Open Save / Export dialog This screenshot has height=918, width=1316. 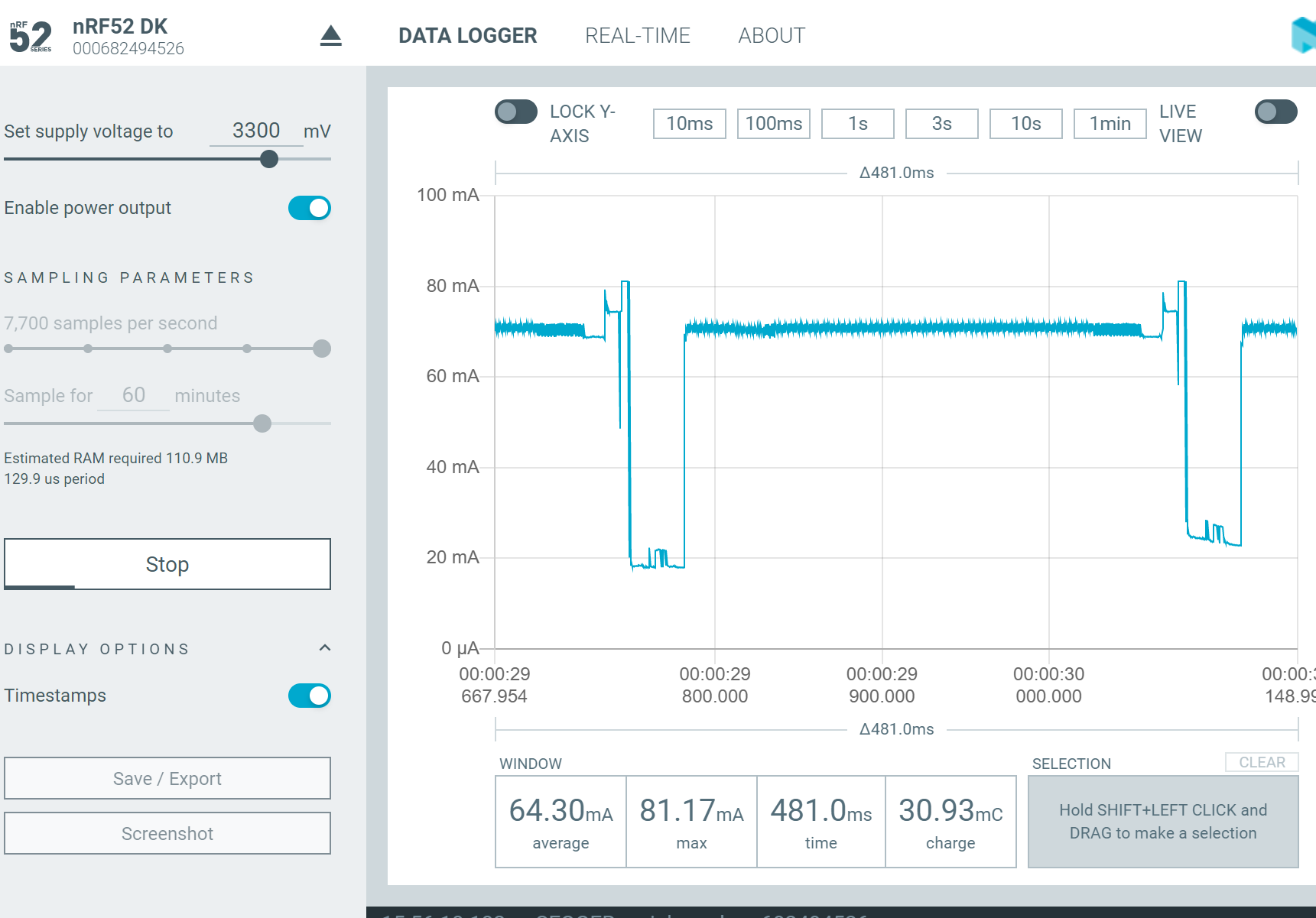167,778
